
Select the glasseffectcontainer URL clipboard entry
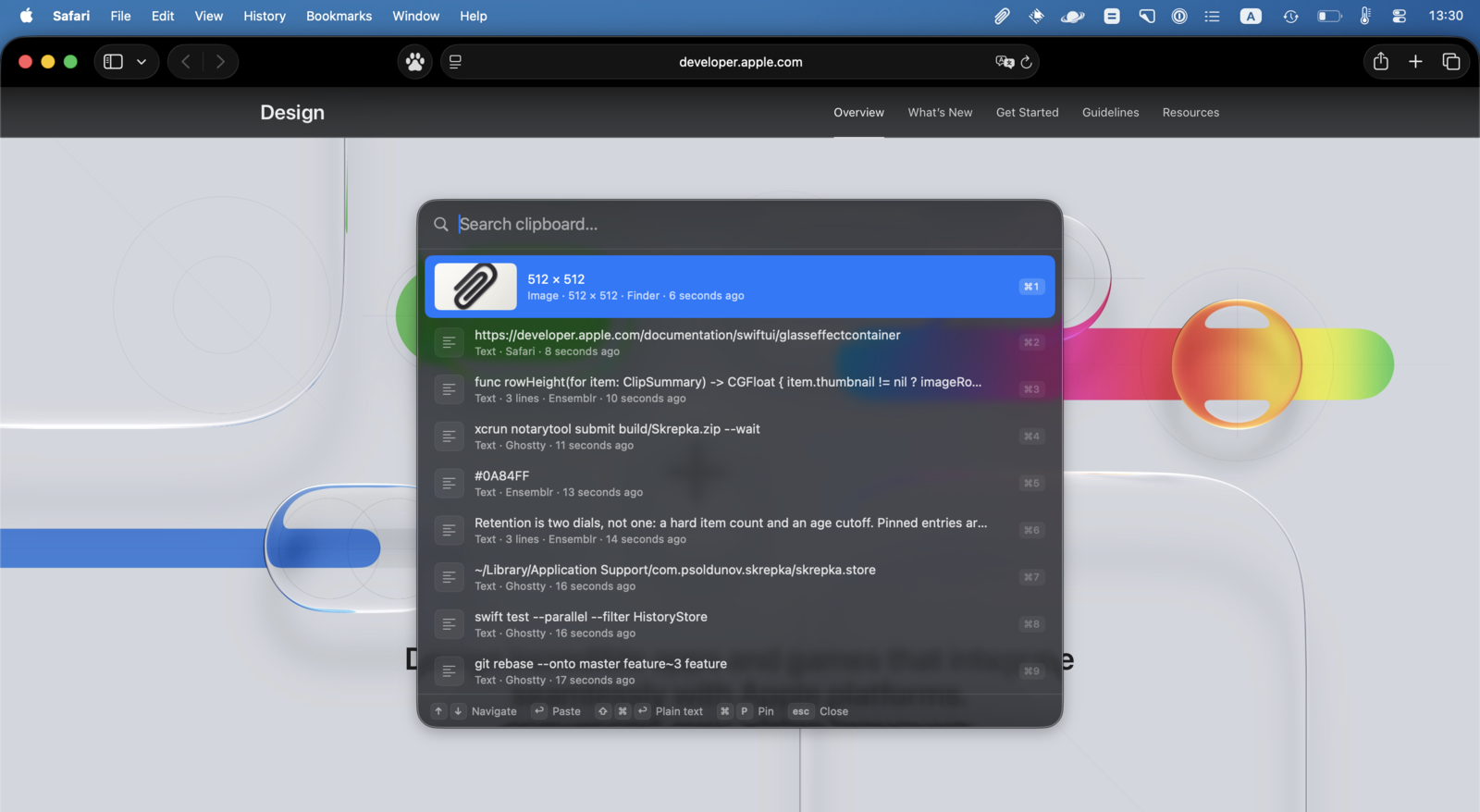pyautogui.click(x=740, y=342)
